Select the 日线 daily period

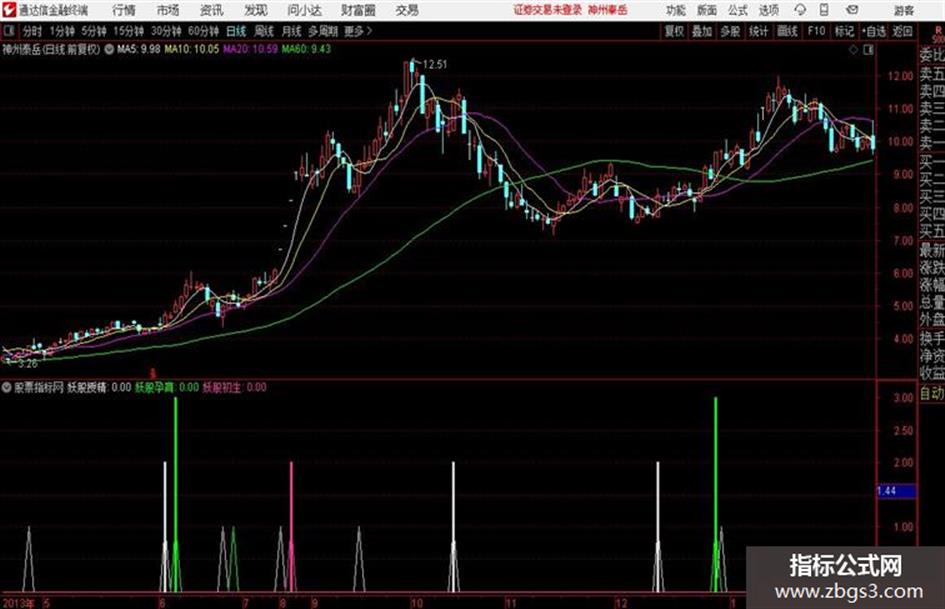tap(236, 31)
